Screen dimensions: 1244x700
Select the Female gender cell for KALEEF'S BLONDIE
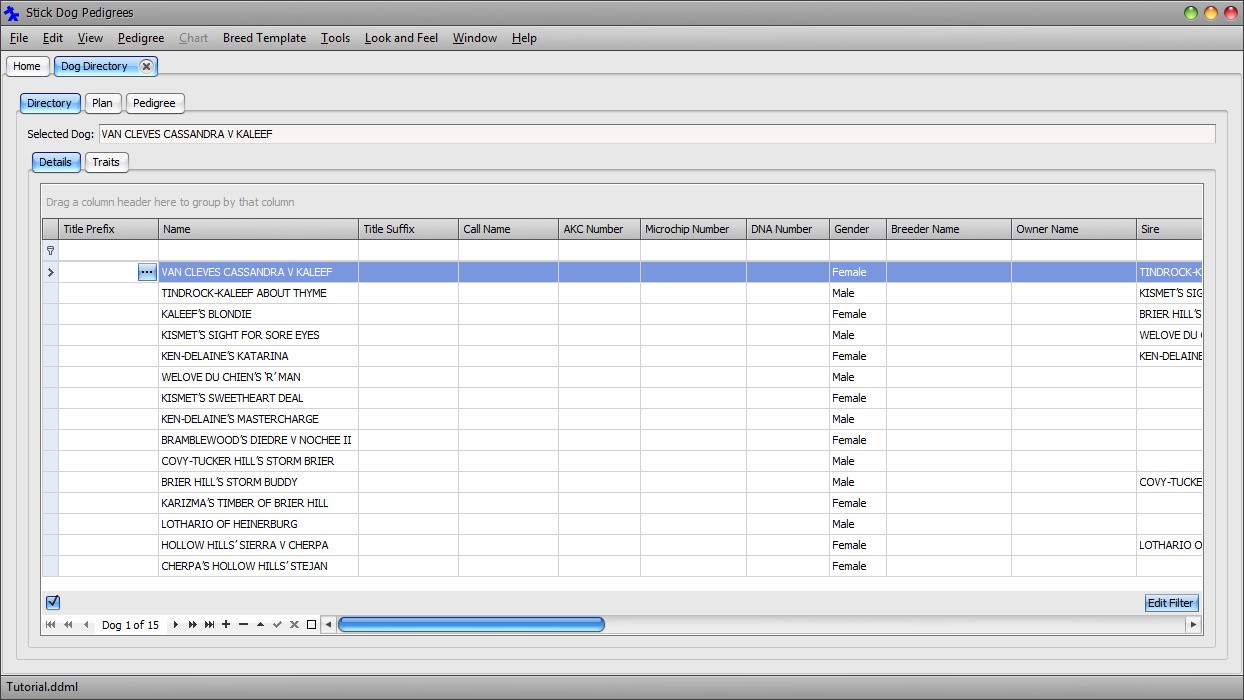coord(857,314)
